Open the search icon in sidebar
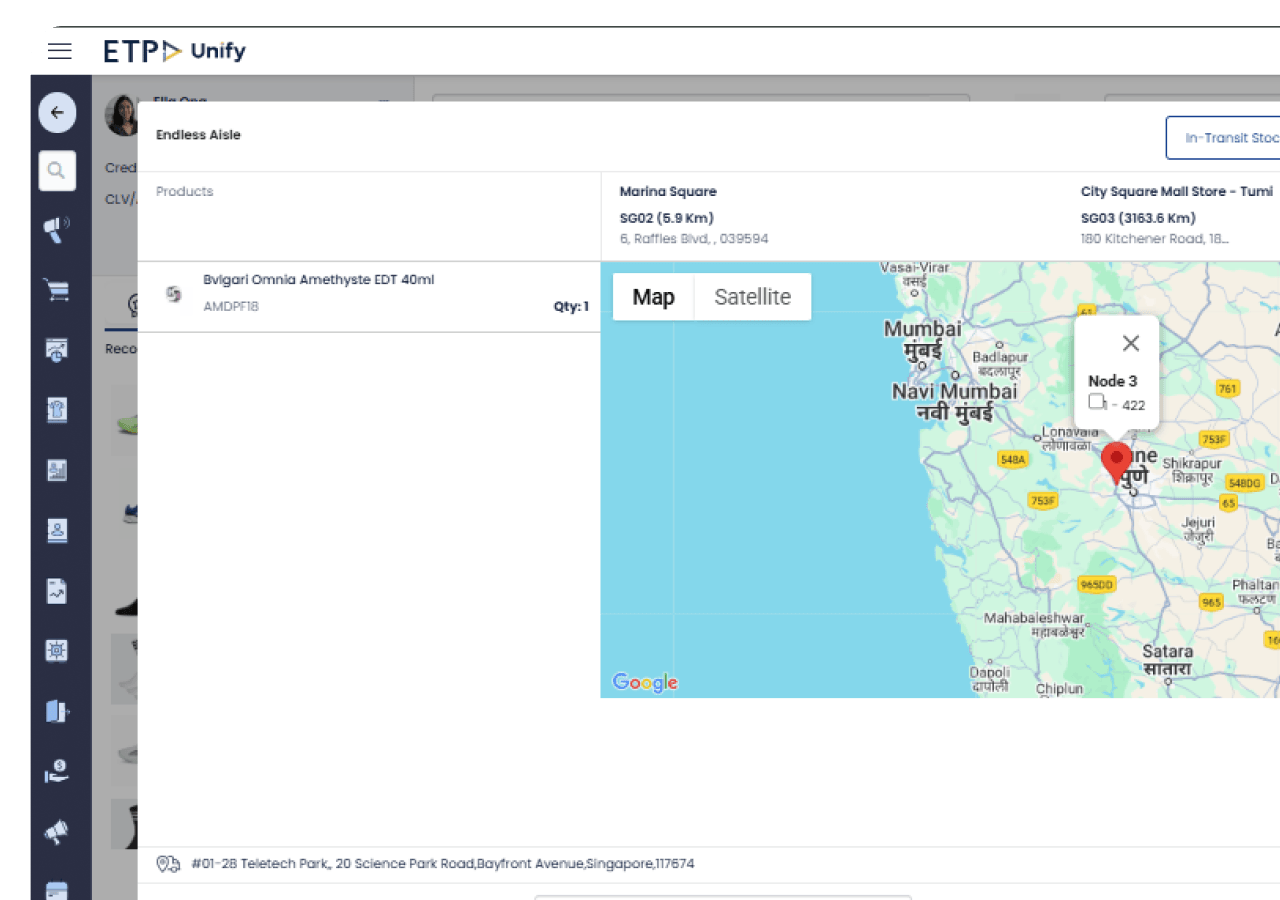Viewport: 1280px width, 900px height. [x=57, y=171]
